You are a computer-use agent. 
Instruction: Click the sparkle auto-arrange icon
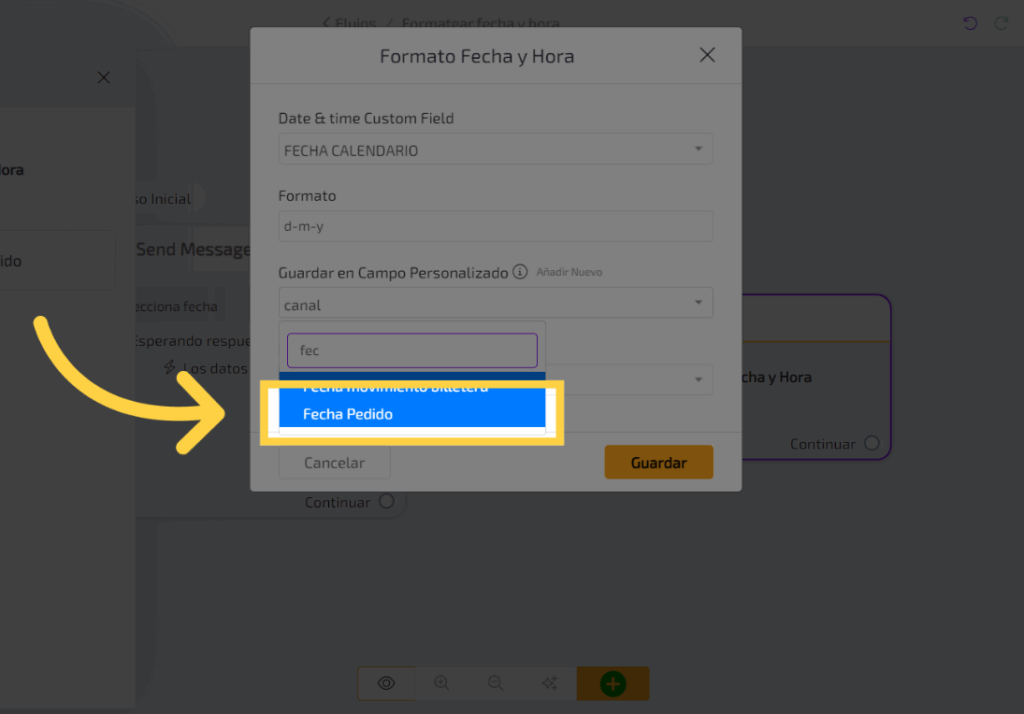point(549,683)
